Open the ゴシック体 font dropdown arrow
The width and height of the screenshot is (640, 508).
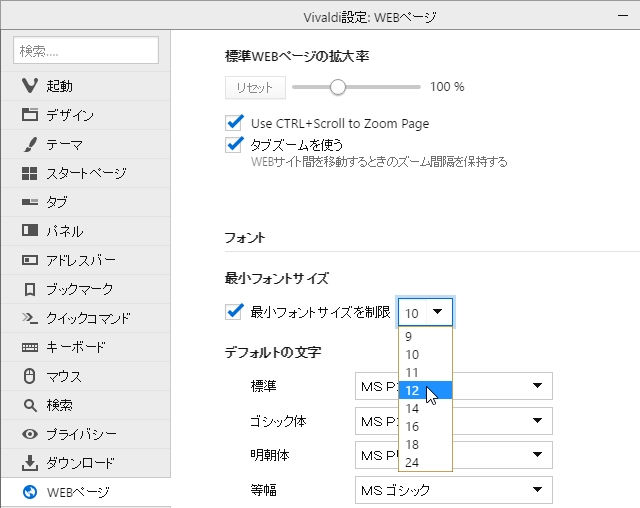tap(538, 421)
